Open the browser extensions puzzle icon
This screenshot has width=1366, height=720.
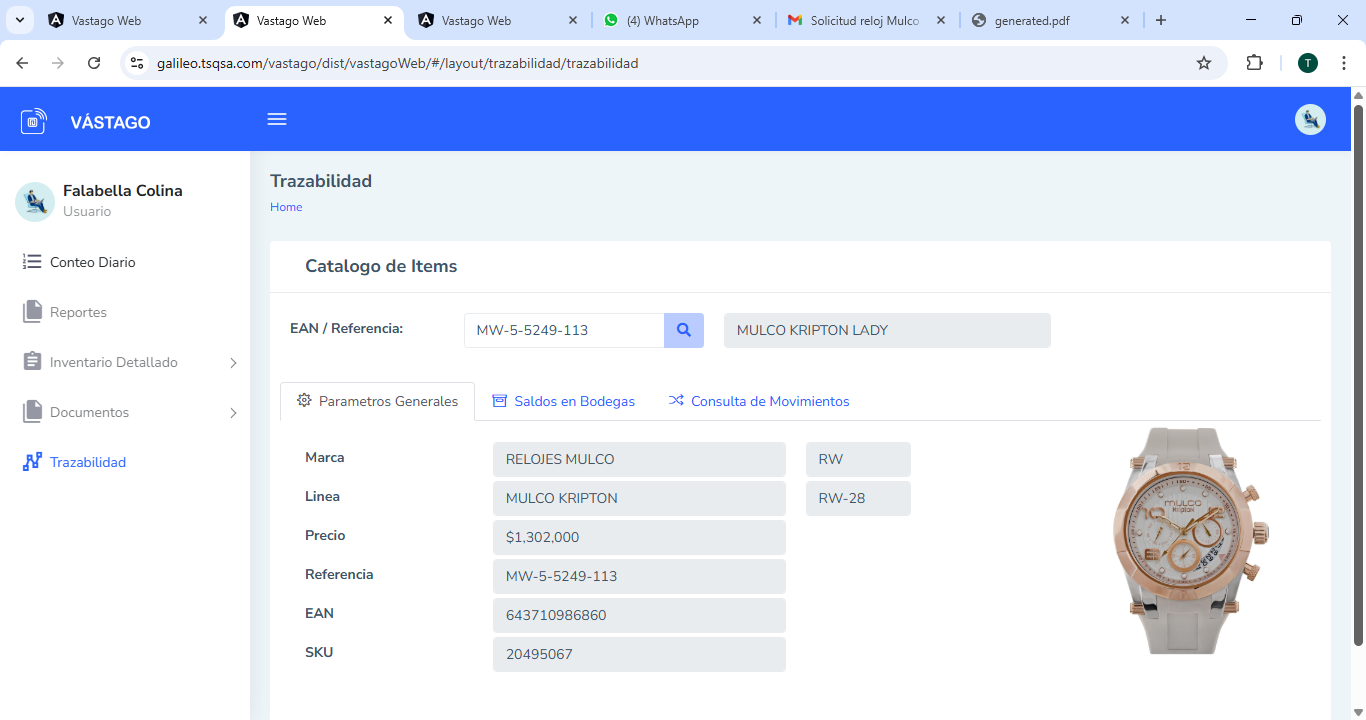tap(1254, 63)
